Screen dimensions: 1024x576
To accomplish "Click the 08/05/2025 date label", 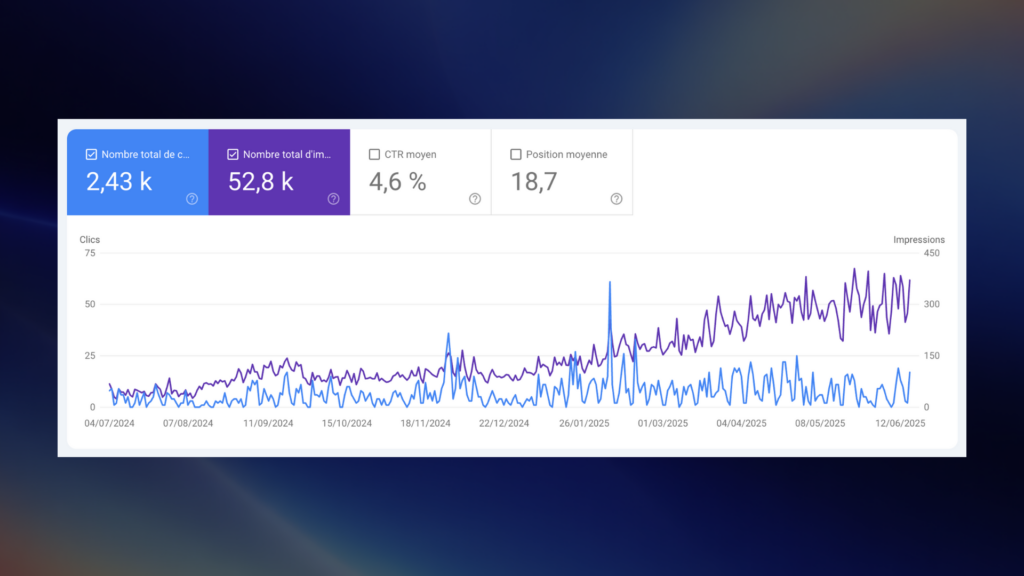I will click(x=821, y=423).
